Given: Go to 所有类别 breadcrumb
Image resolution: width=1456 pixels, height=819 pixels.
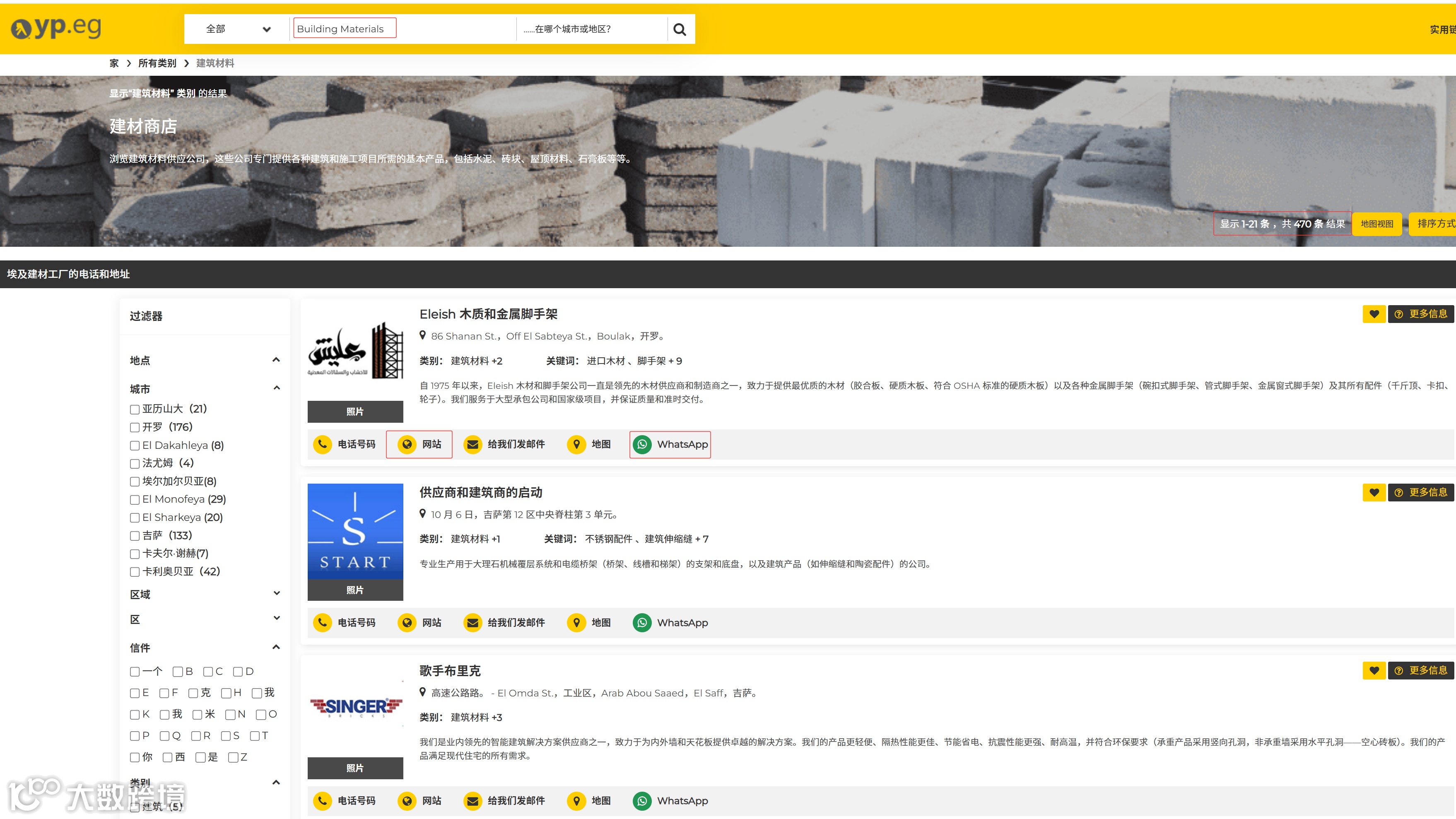Looking at the screenshot, I should click(x=157, y=63).
